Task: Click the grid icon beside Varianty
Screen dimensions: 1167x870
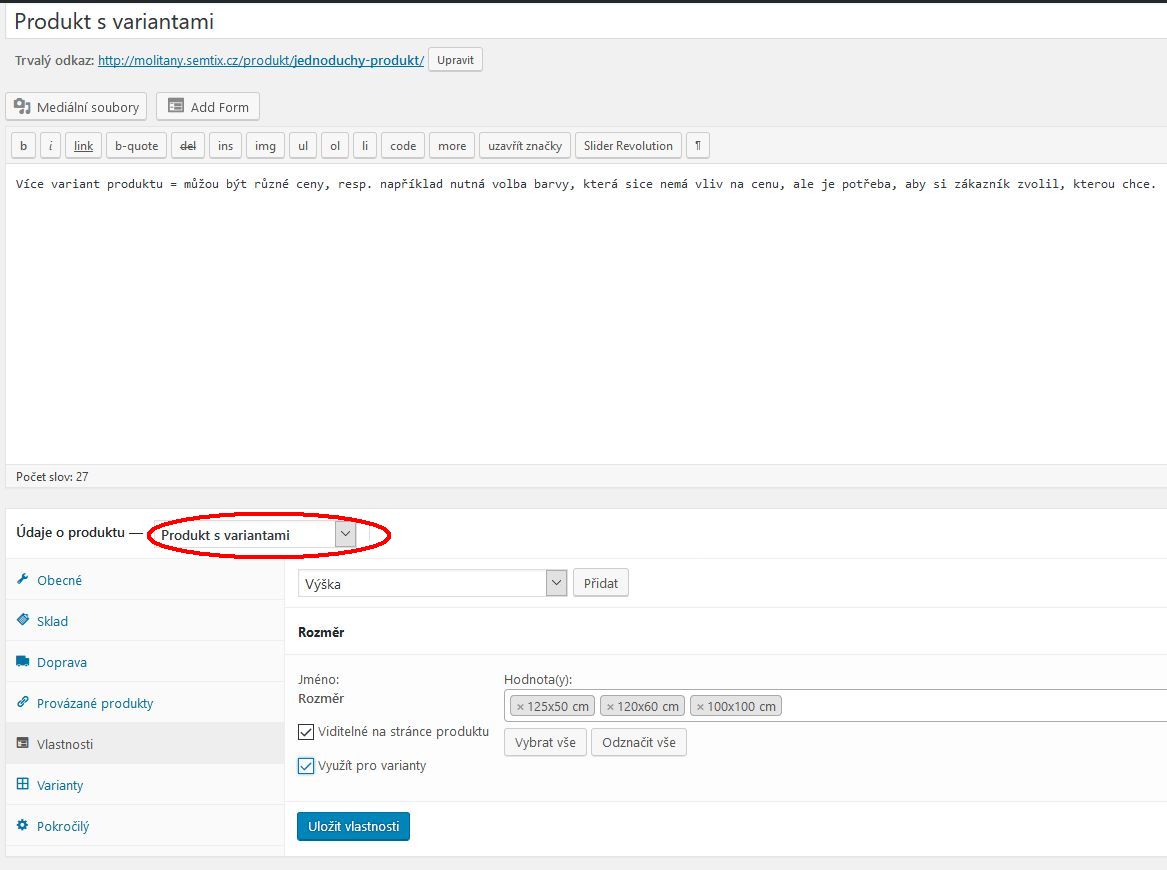Action: pyautogui.click(x=23, y=785)
